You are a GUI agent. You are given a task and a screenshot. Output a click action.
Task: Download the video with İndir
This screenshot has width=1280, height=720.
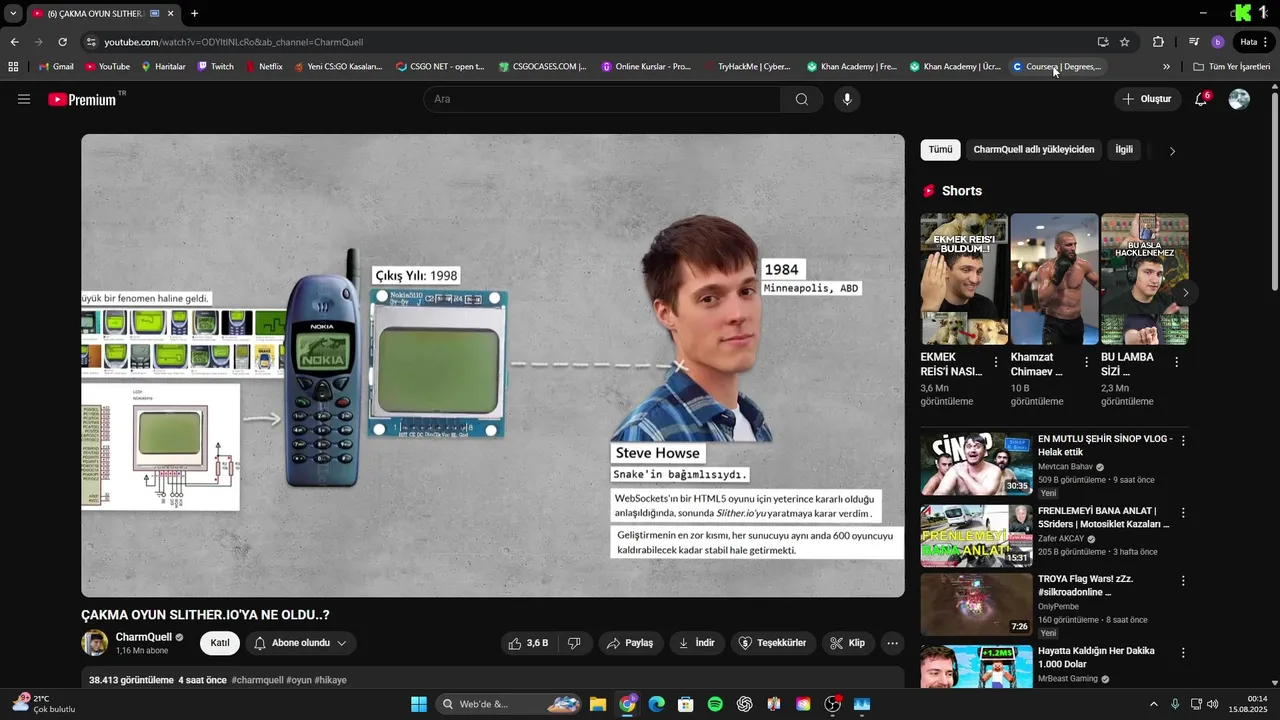point(697,643)
